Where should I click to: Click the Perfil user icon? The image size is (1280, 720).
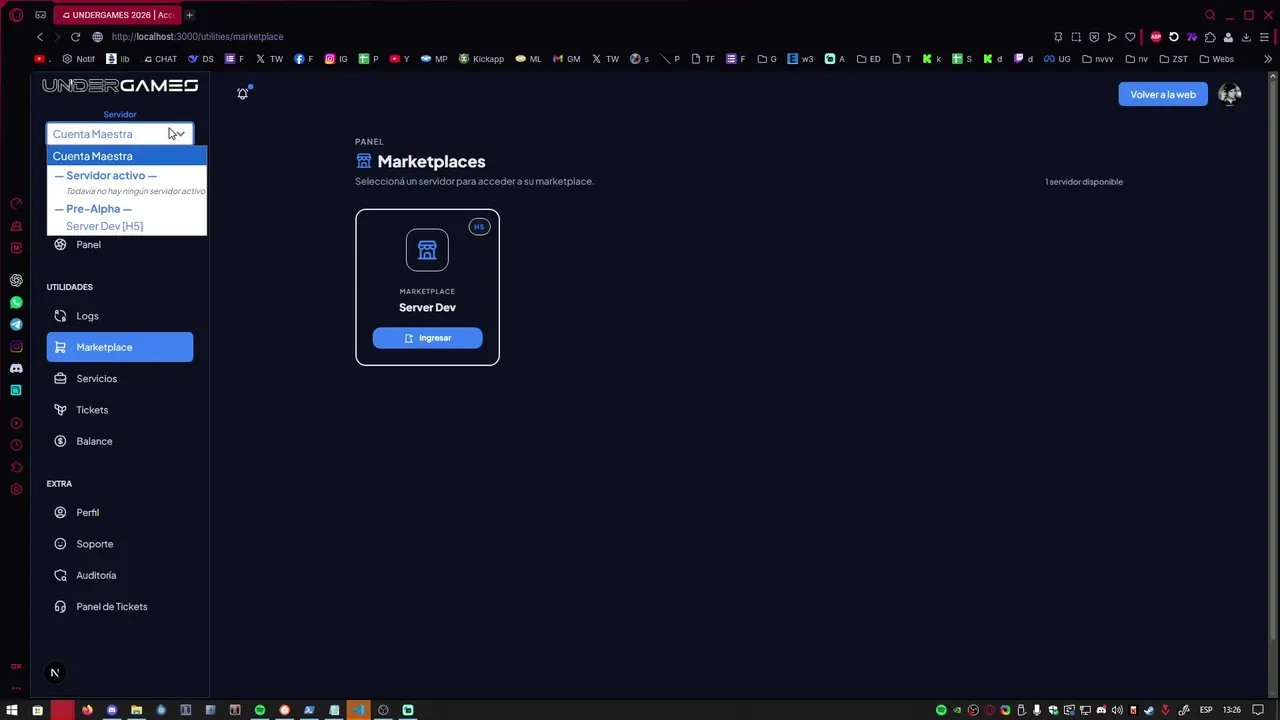pos(60,512)
